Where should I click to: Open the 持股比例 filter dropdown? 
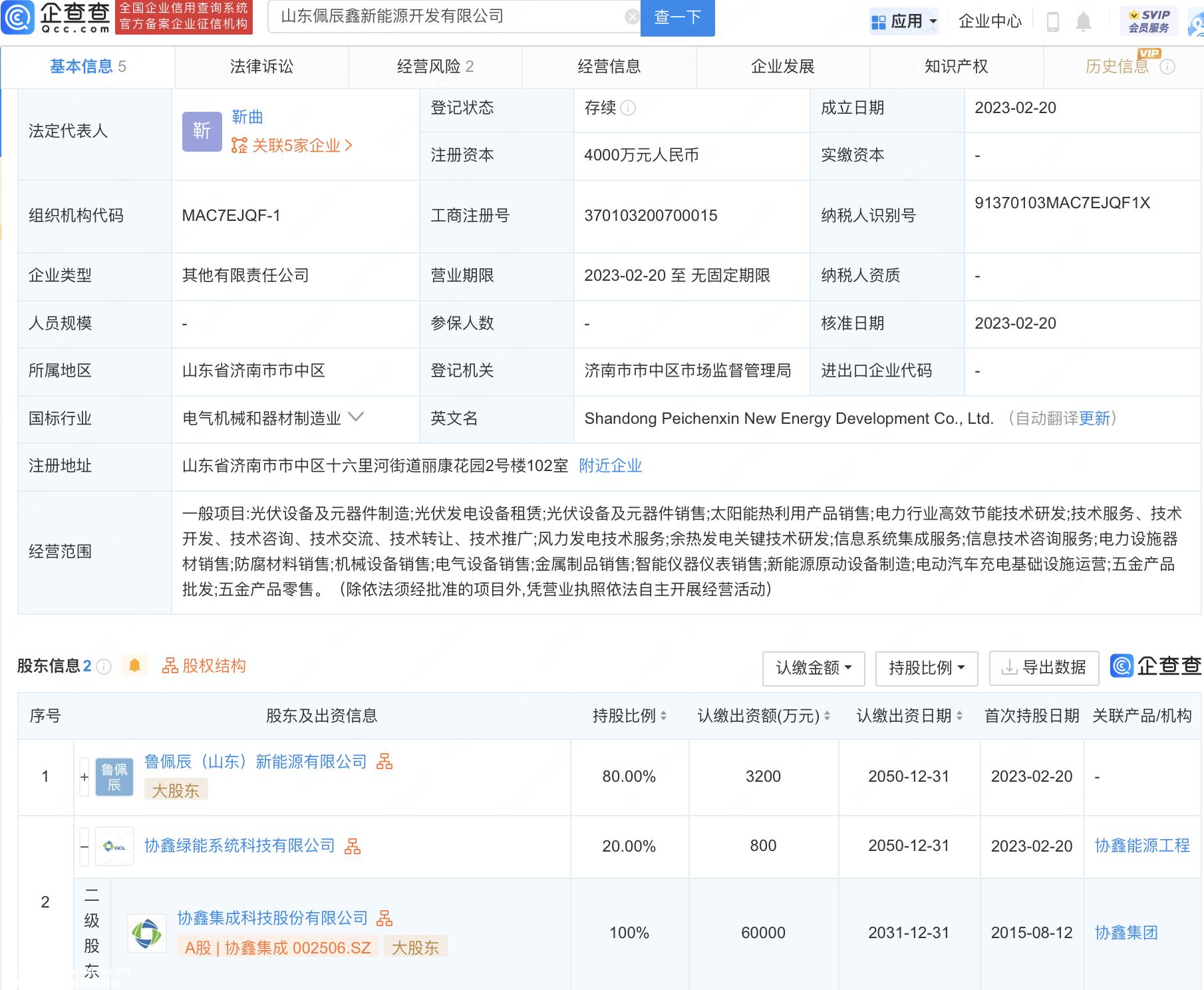pyautogui.click(x=927, y=668)
